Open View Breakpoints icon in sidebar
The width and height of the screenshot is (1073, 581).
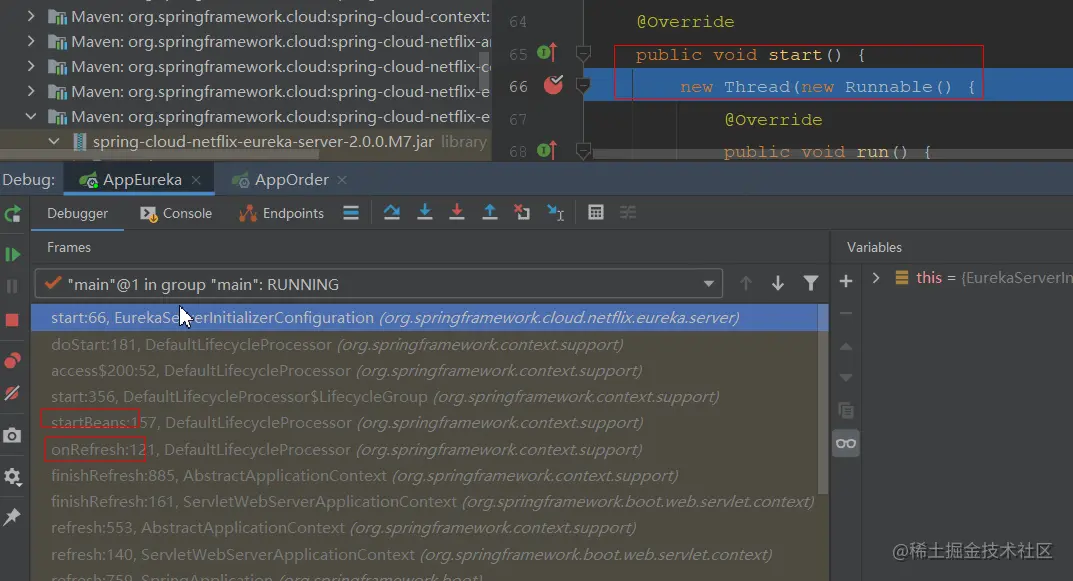tap(12, 361)
